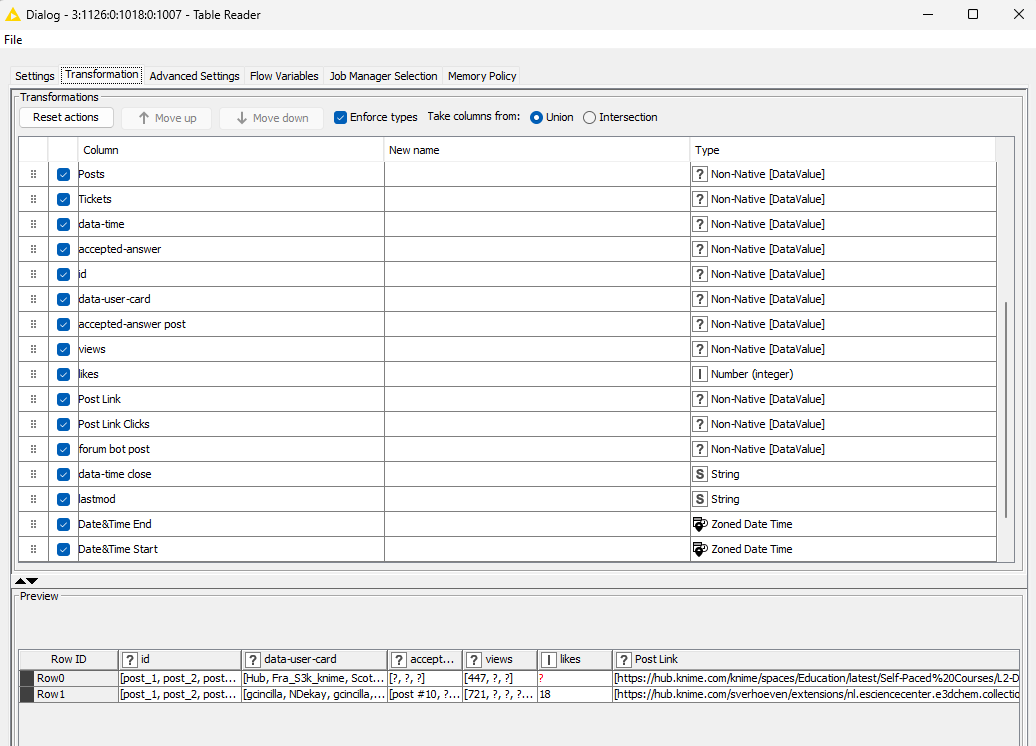The height and width of the screenshot is (746, 1036).
Task: Uncheck the accepted-answer post checkbox
Action: coord(63,324)
